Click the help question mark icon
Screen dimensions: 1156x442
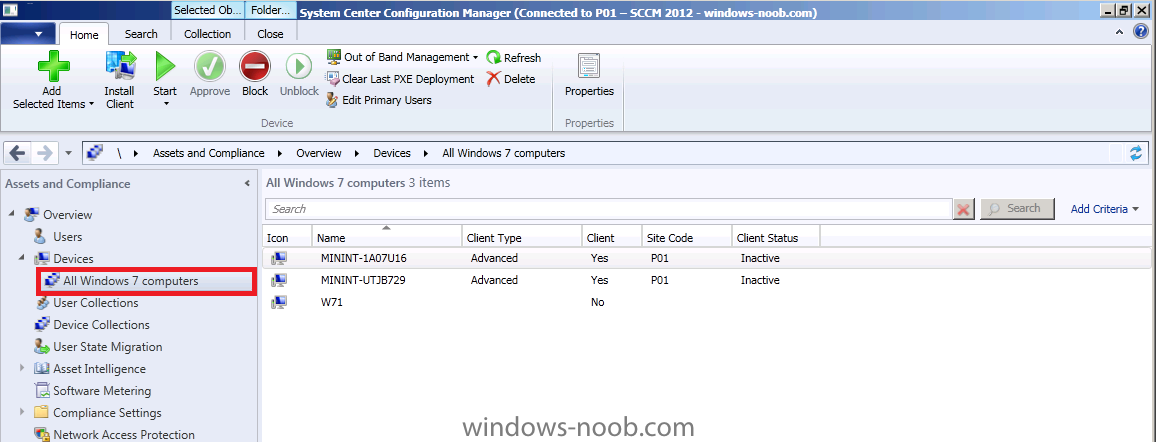click(x=1141, y=32)
